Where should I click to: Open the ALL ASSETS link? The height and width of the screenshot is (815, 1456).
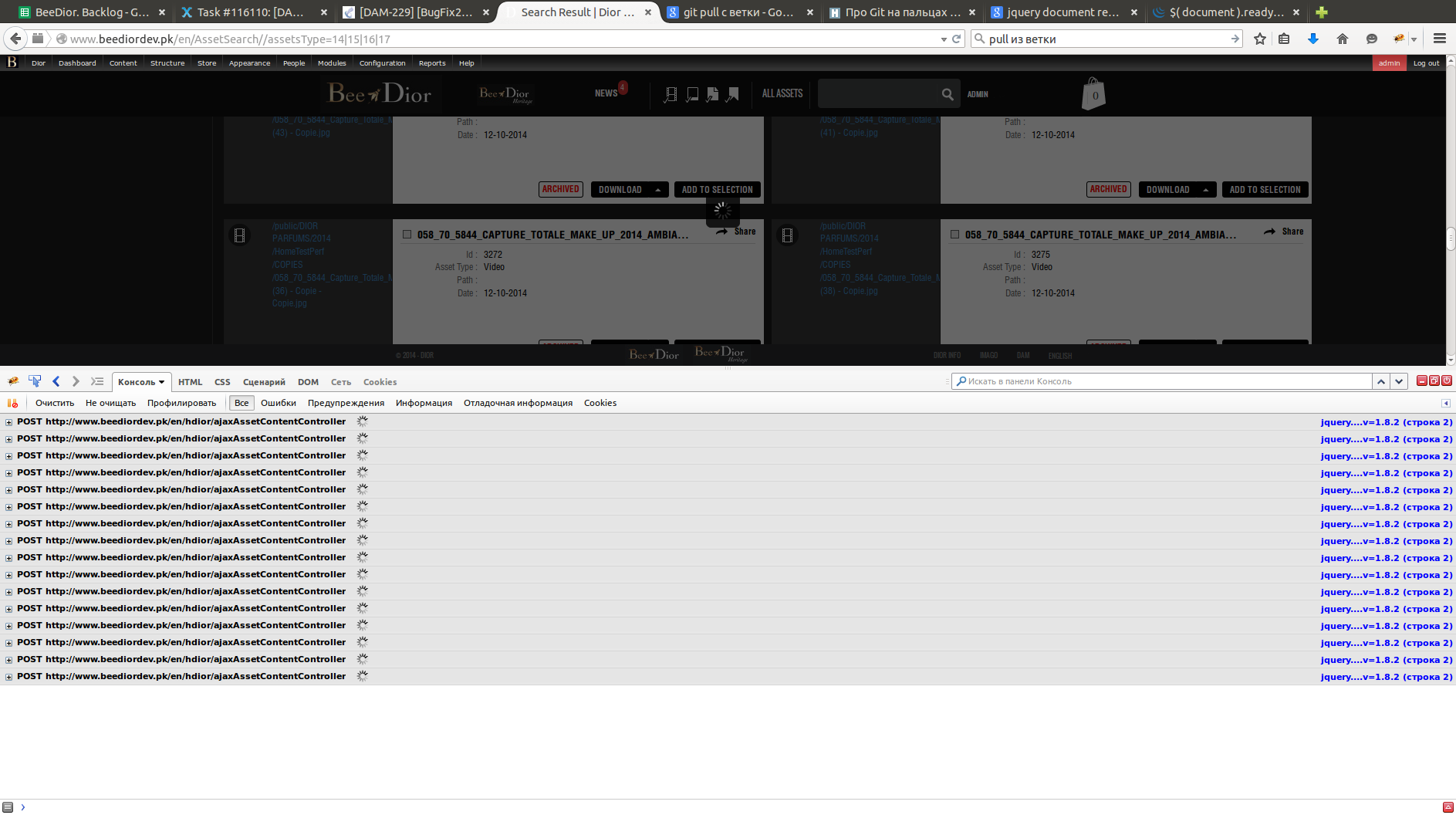[x=782, y=93]
